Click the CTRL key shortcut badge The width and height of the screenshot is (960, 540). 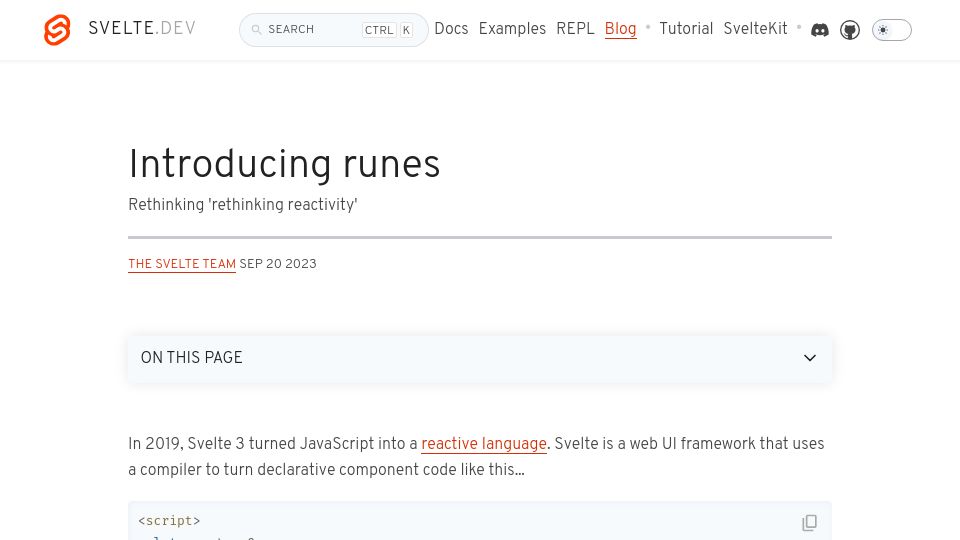379,30
